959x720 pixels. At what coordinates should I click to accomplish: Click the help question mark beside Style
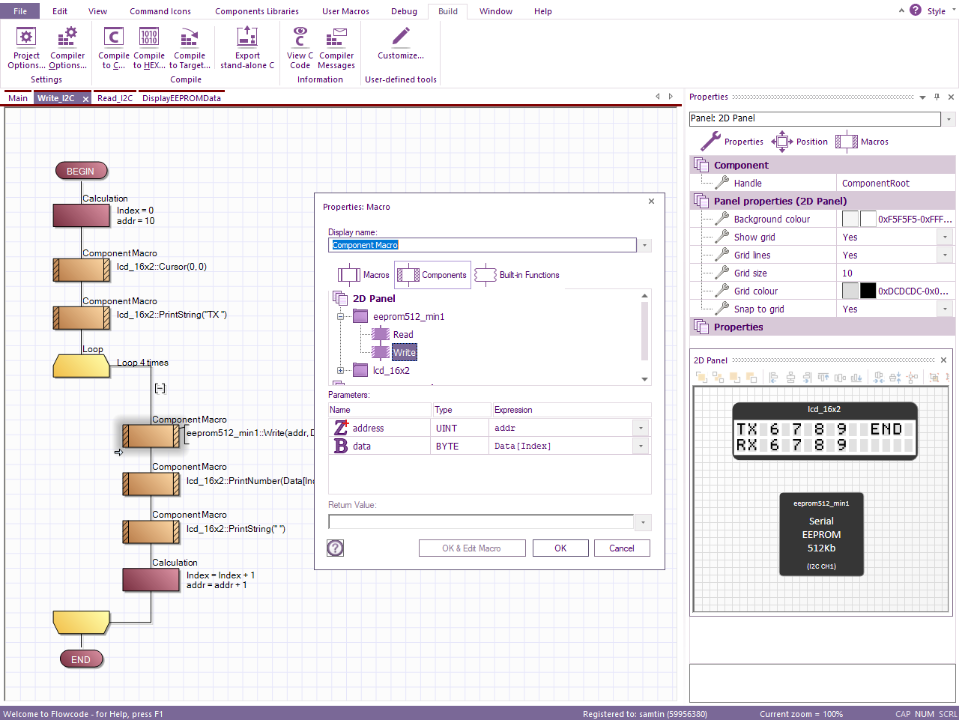pyautogui.click(x=915, y=10)
